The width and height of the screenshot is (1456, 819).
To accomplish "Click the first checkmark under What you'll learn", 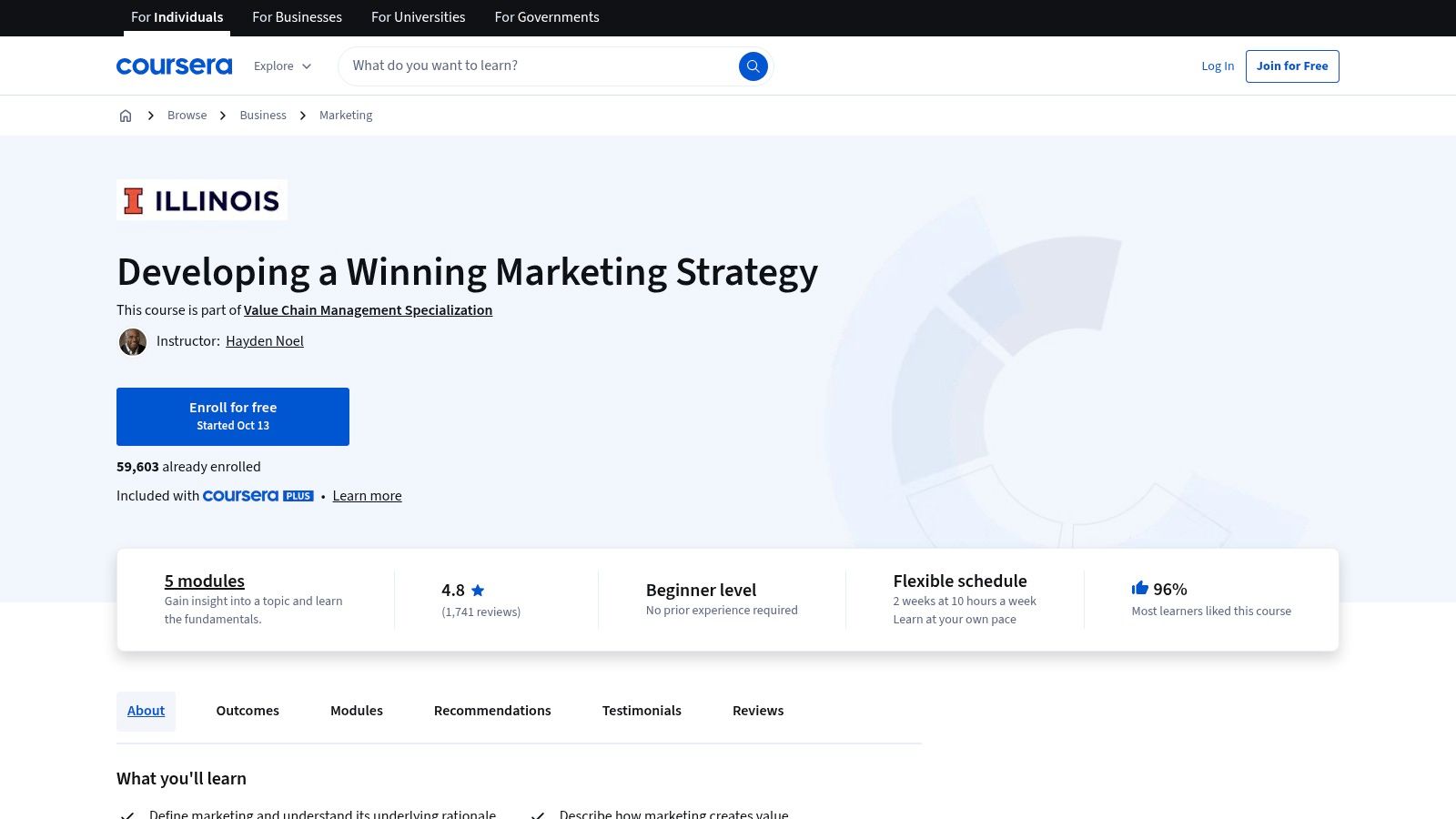I will [128, 814].
